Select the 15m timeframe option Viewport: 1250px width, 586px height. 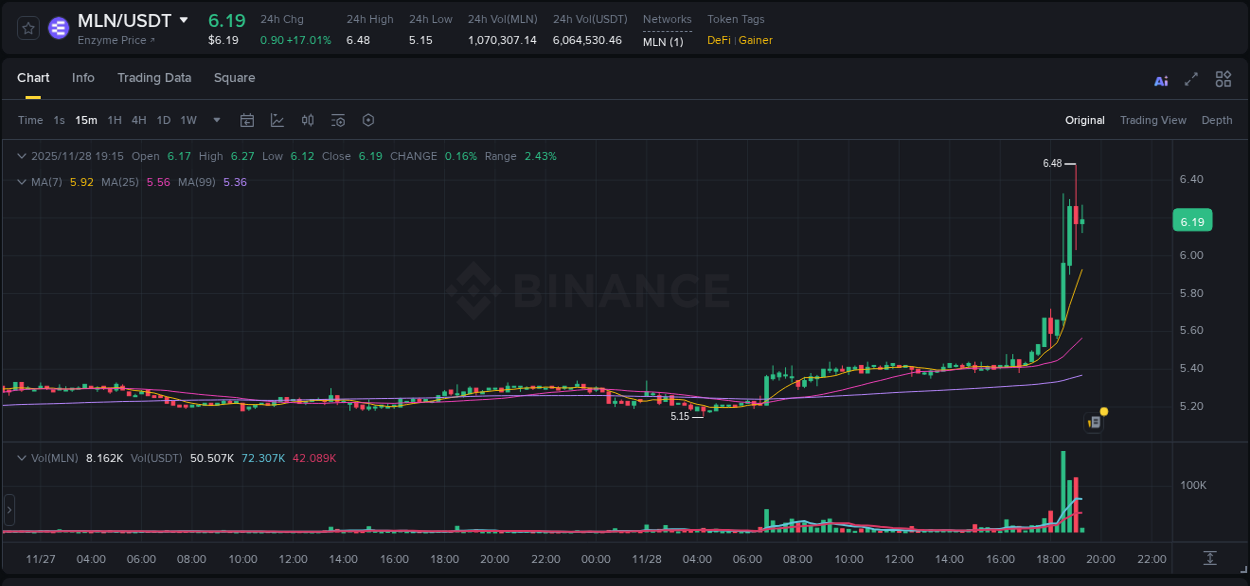[x=85, y=120]
